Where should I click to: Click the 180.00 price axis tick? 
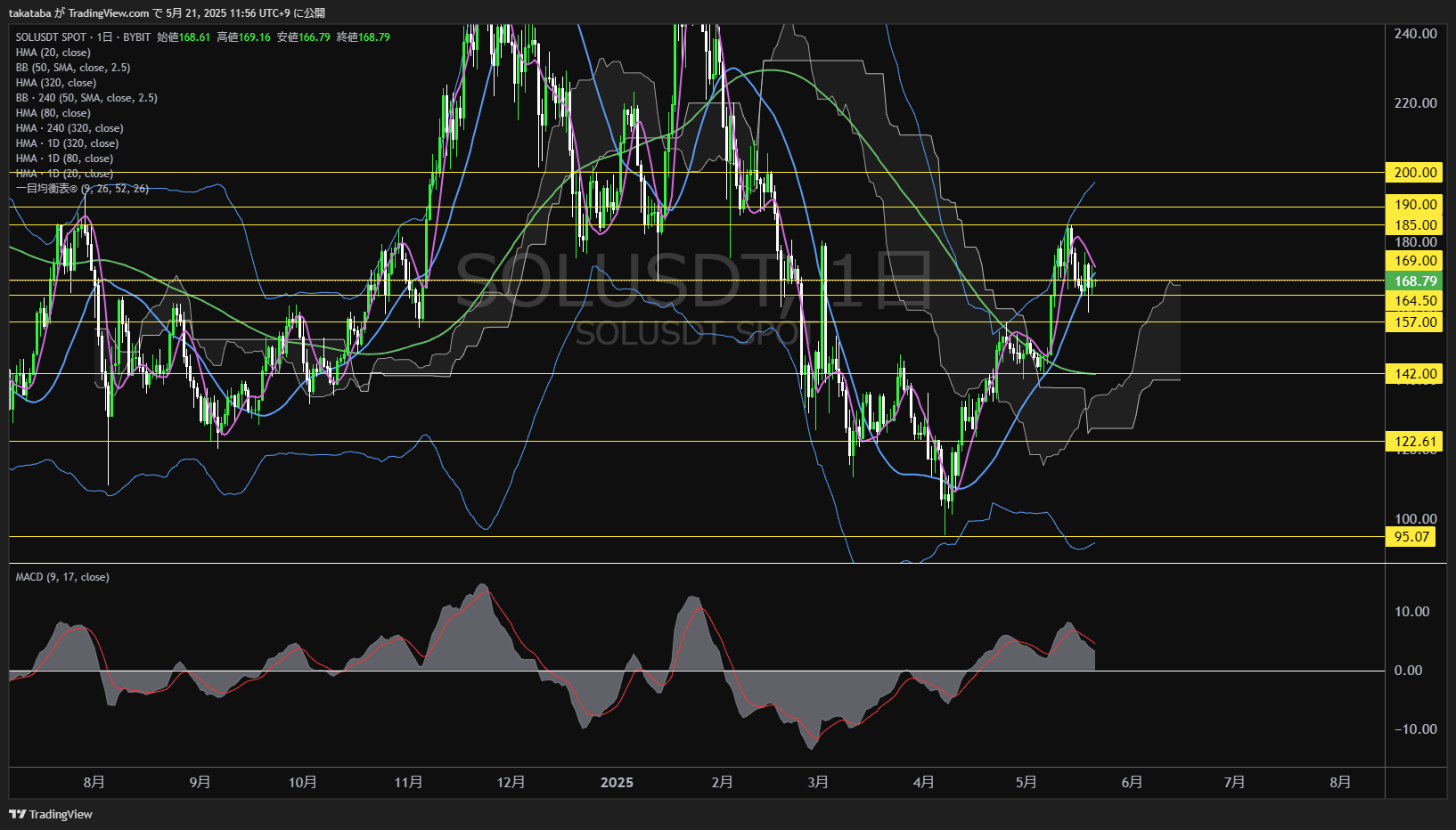pos(1415,242)
